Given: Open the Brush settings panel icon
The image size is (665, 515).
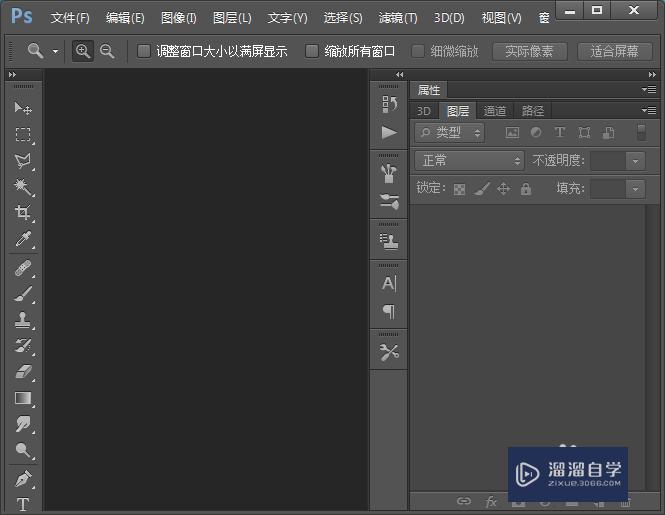Looking at the screenshot, I should coord(389,202).
